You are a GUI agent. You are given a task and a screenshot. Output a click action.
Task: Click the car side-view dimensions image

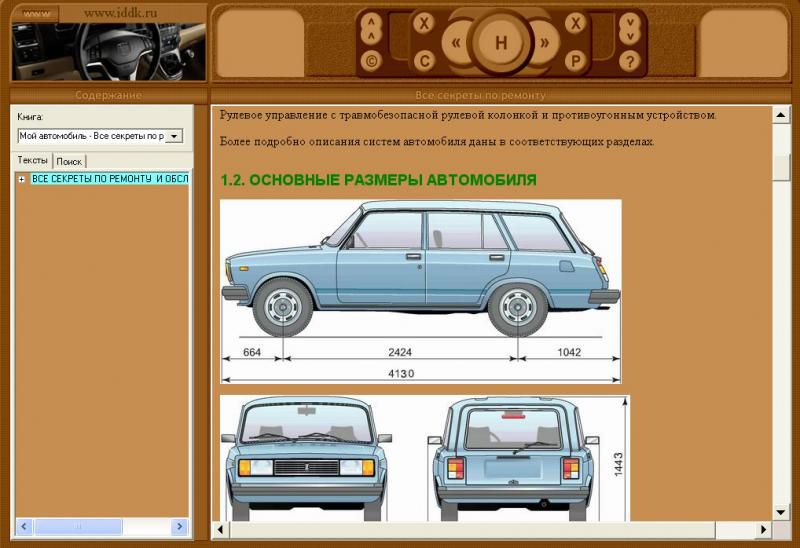pos(420,290)
